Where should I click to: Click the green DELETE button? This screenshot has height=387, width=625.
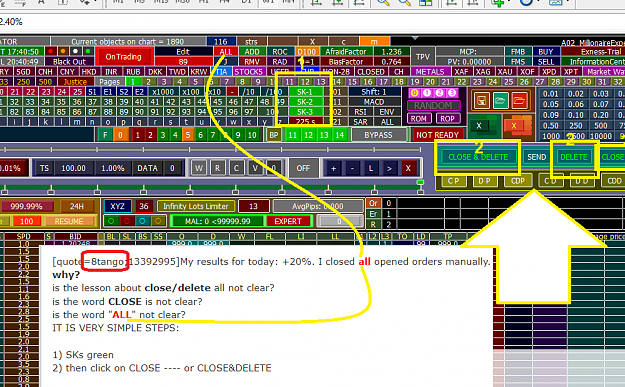574,157
